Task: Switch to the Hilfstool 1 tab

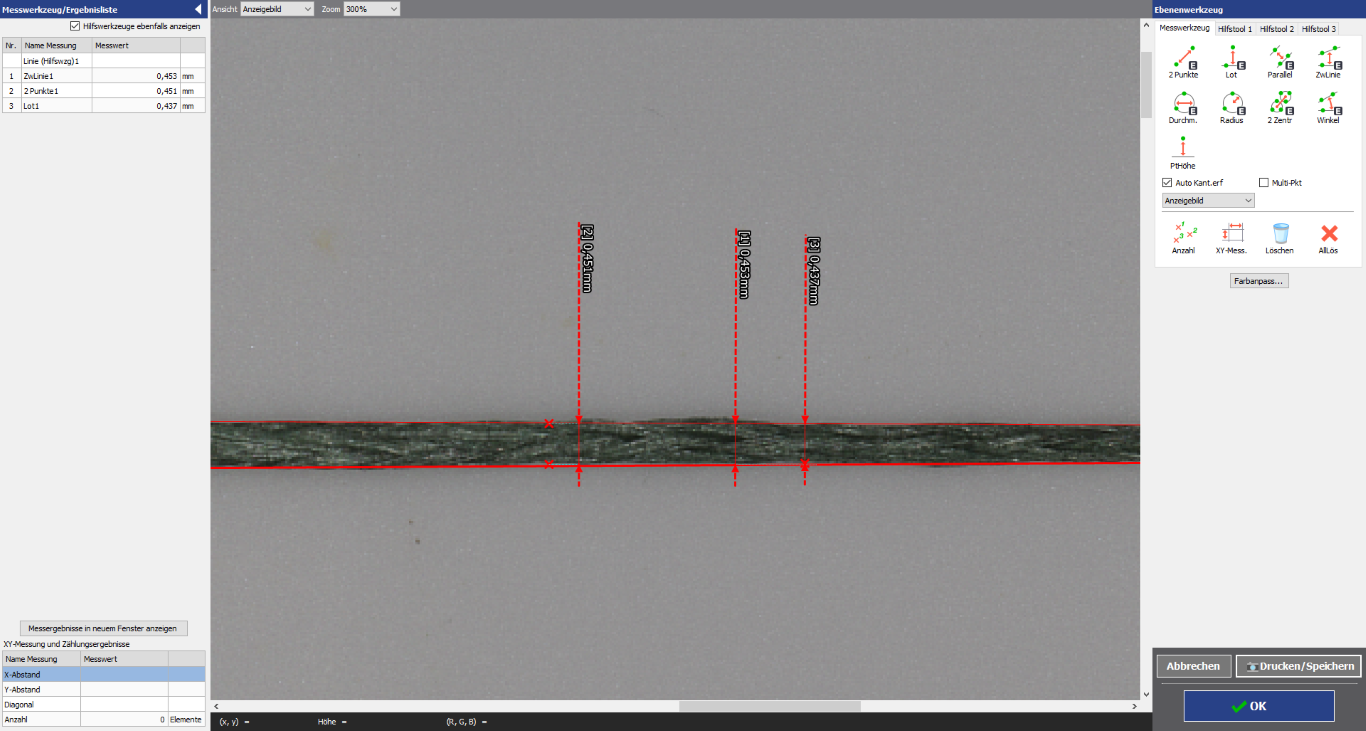Action: pos(1234,29)
